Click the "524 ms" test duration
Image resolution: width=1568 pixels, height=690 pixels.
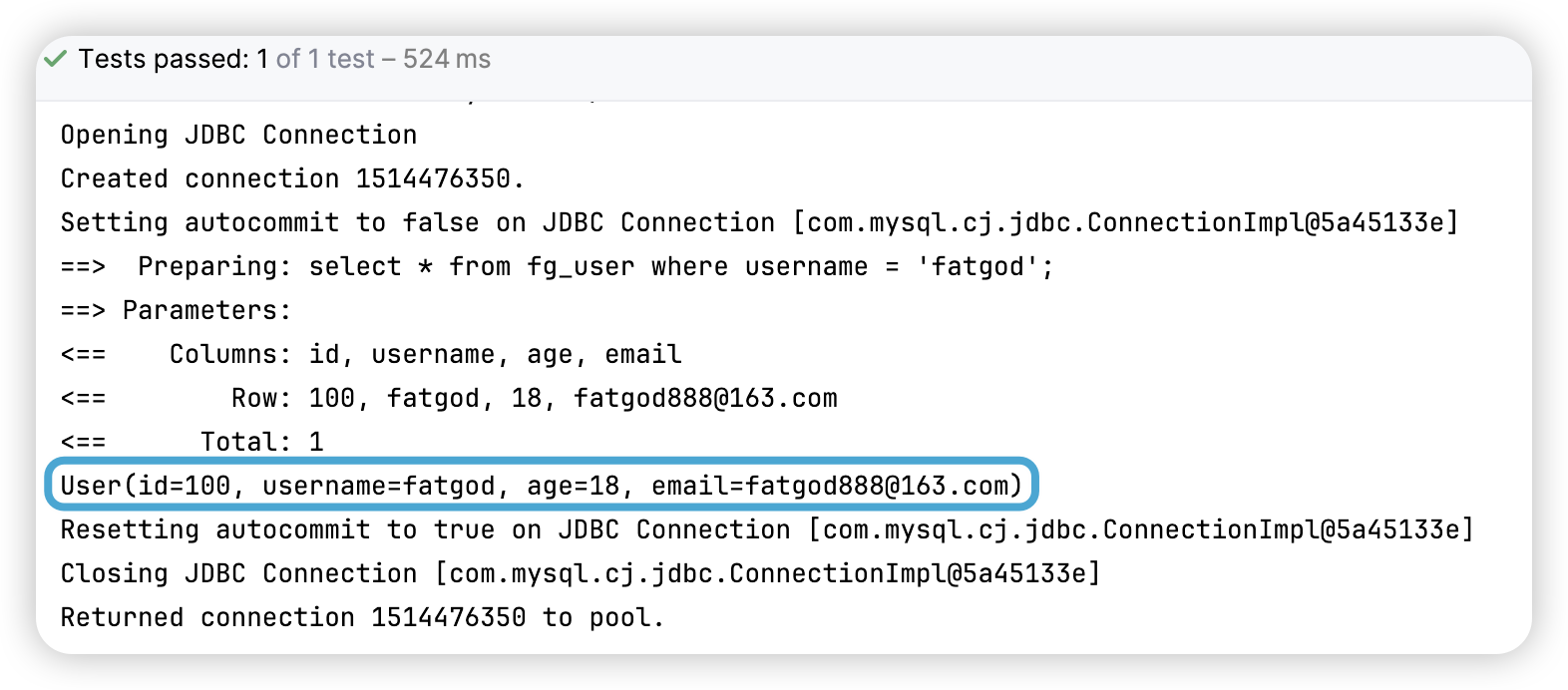pos(447,59)
